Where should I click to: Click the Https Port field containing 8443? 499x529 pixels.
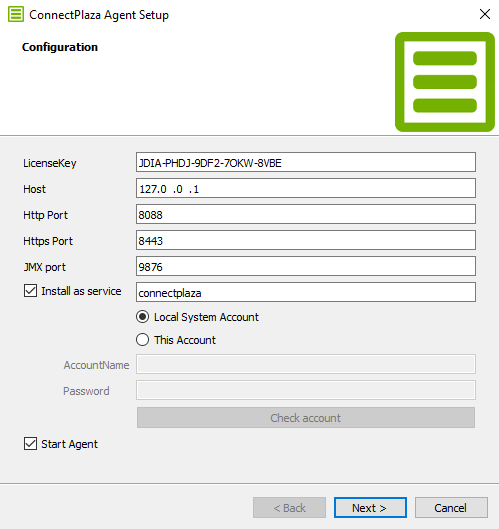[306, 240]
